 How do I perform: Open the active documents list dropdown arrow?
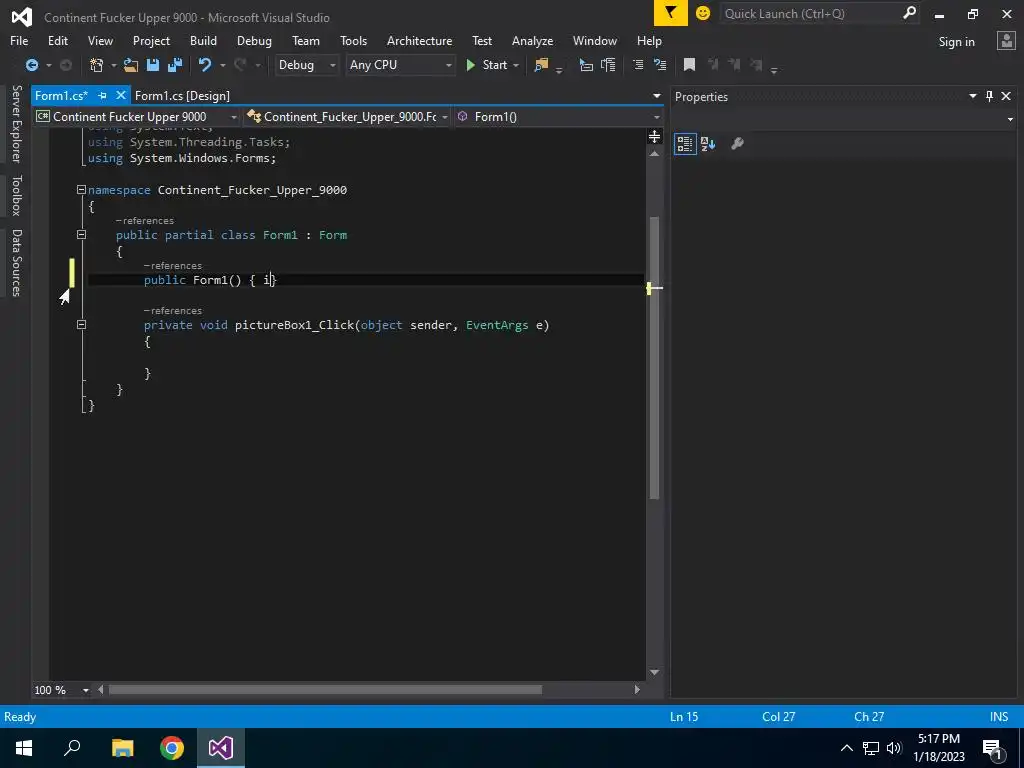pyautogui.click(x=656, y=96)
